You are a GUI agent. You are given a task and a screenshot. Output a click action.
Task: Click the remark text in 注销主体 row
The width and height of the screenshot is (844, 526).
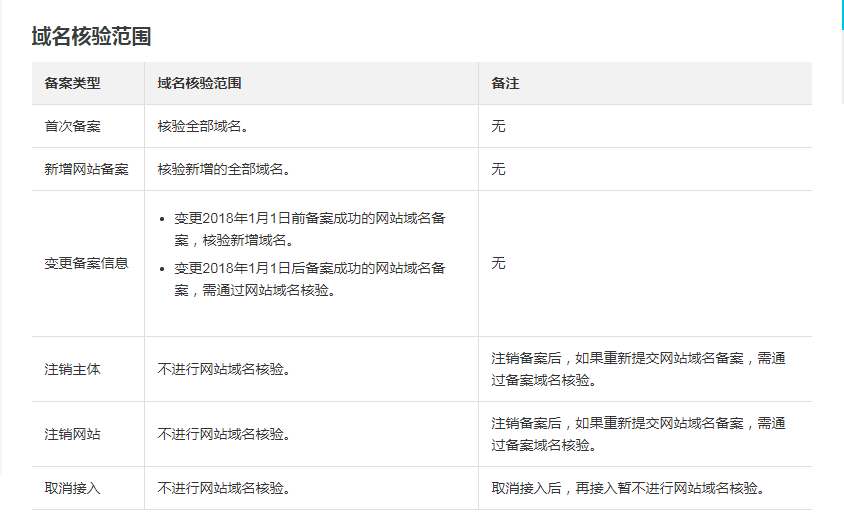tap(637, 369)
